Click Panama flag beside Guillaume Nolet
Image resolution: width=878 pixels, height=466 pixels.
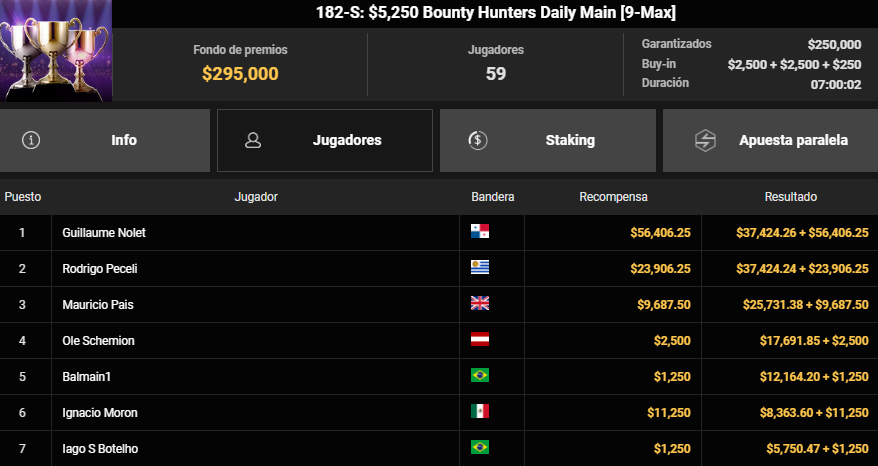[480, 231]
